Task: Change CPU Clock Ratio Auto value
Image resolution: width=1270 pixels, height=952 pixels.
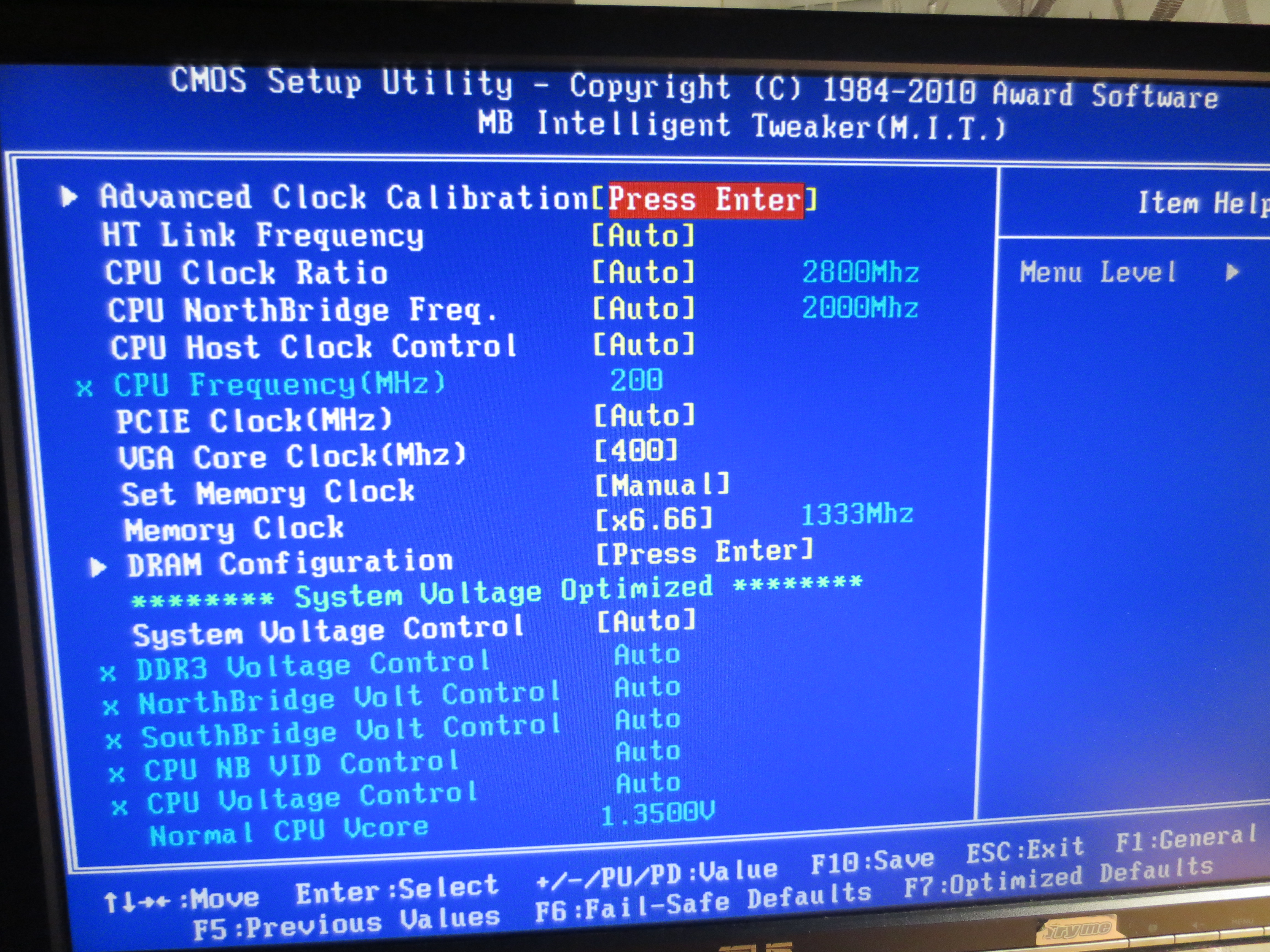Action: [643, 271]
